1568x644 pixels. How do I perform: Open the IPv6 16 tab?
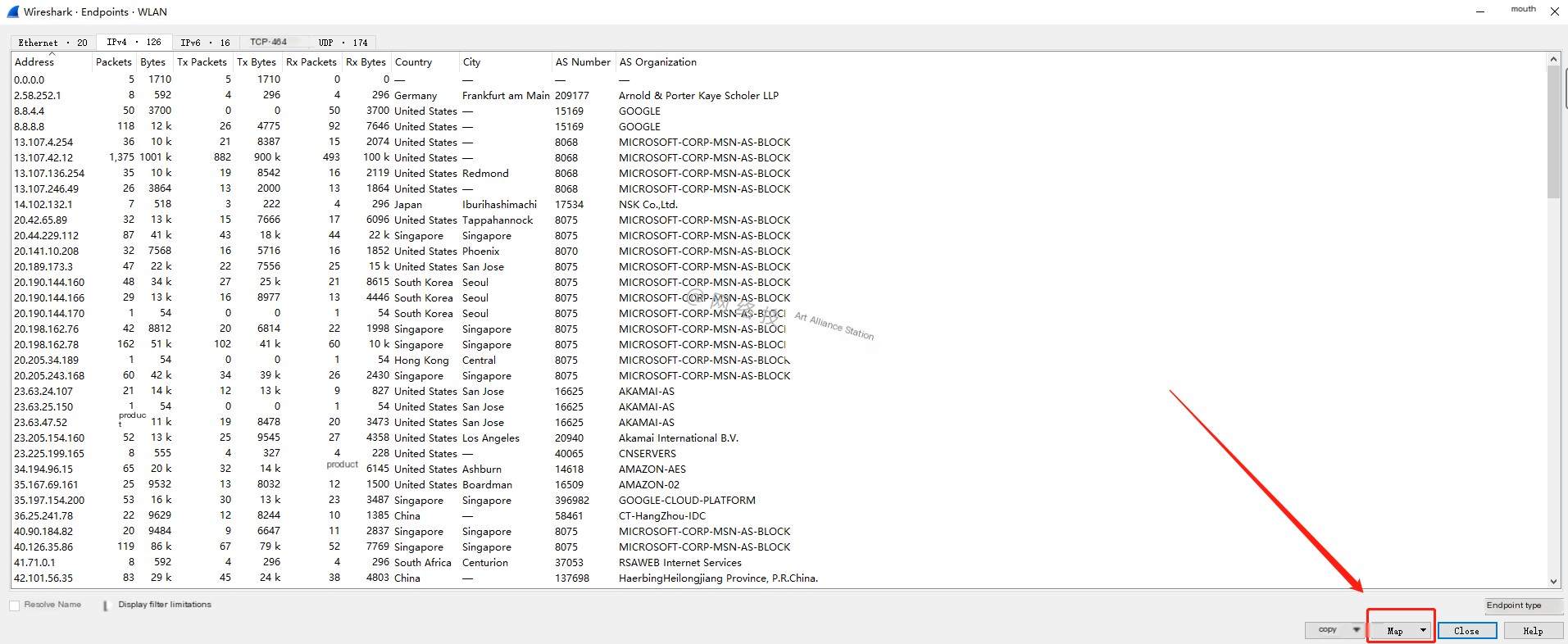205,43
